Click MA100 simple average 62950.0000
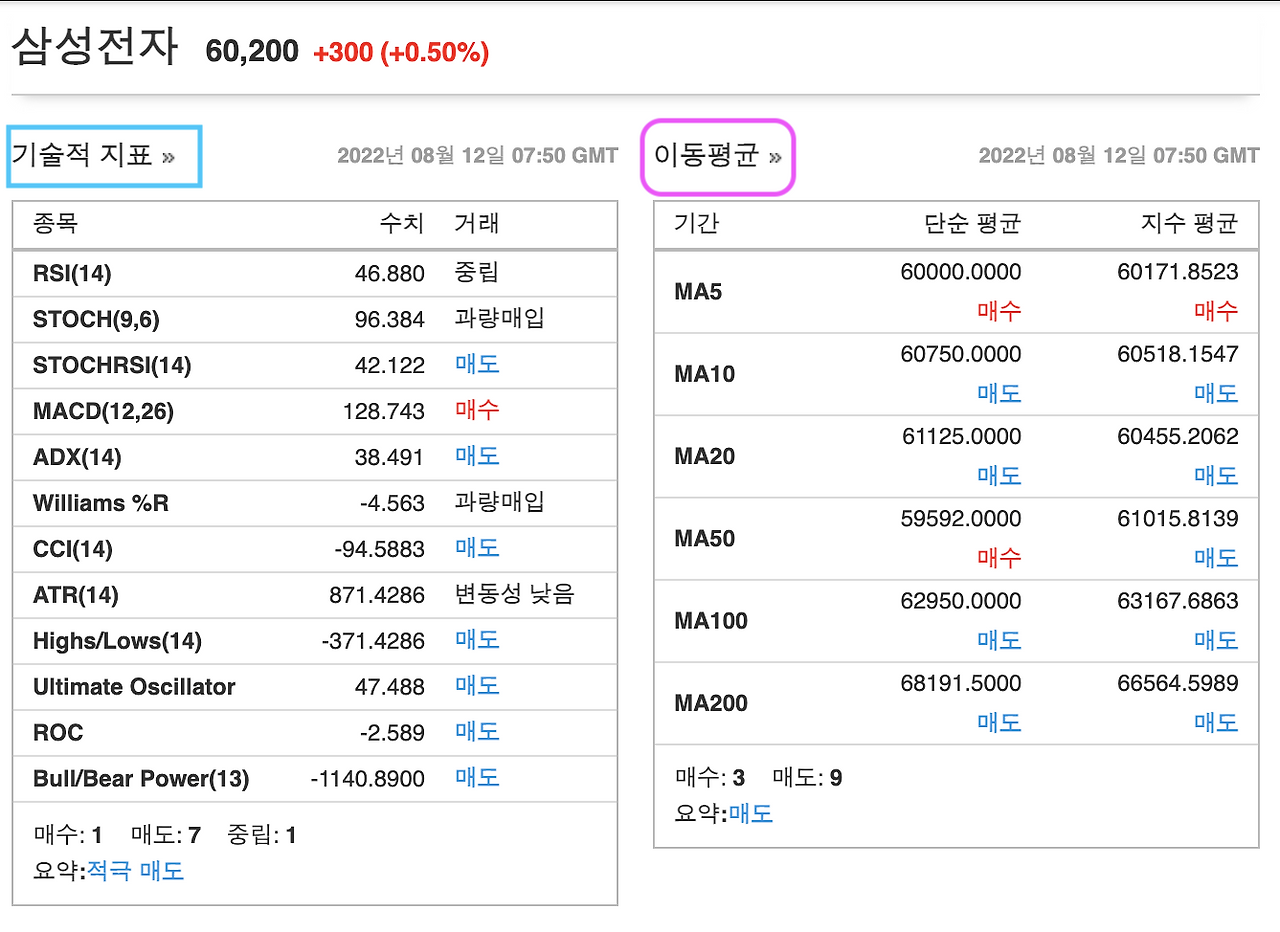Image resolution: width=1280 pixels, height=932 pixels. tap(961, 601)
